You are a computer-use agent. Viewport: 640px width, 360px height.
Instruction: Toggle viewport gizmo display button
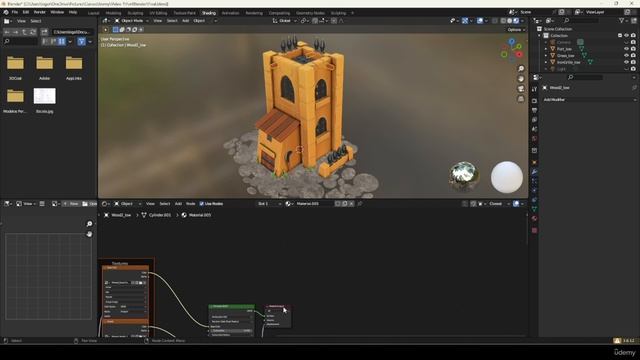(465, 21)
